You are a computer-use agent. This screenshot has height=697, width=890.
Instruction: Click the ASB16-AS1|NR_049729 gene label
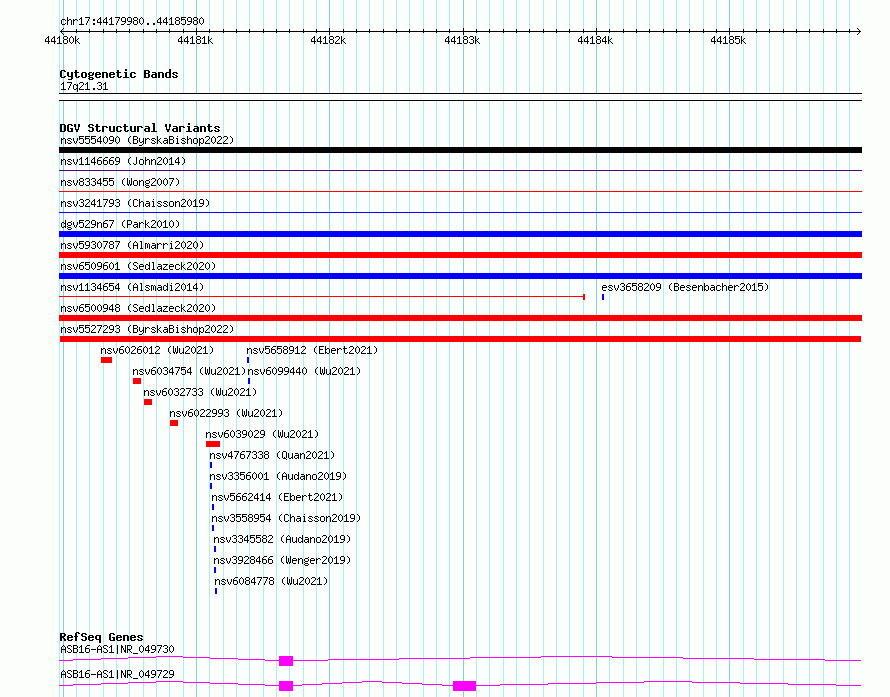(117, 674)
